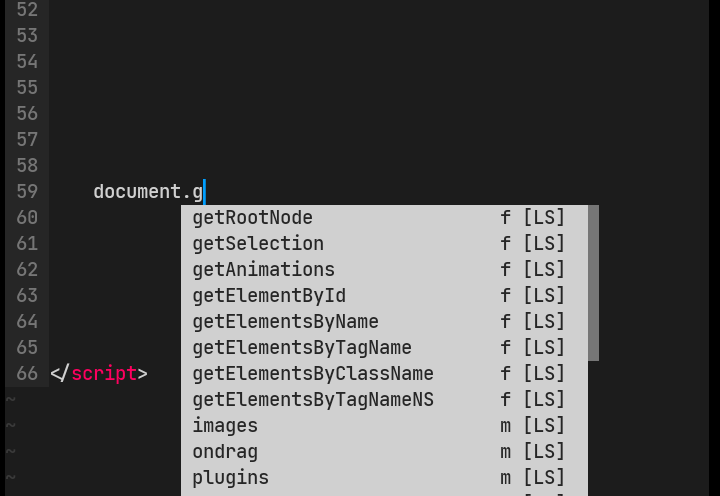Click line number 59 in gutter
The height and width of the screenshot is (496, 720).
pyautogui.click(x=27, y=192)
